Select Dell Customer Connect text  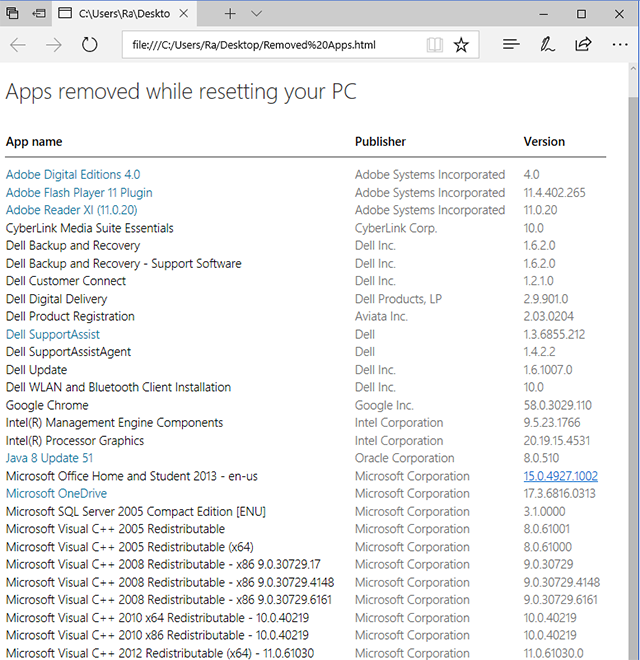click(x=66, y=281)
